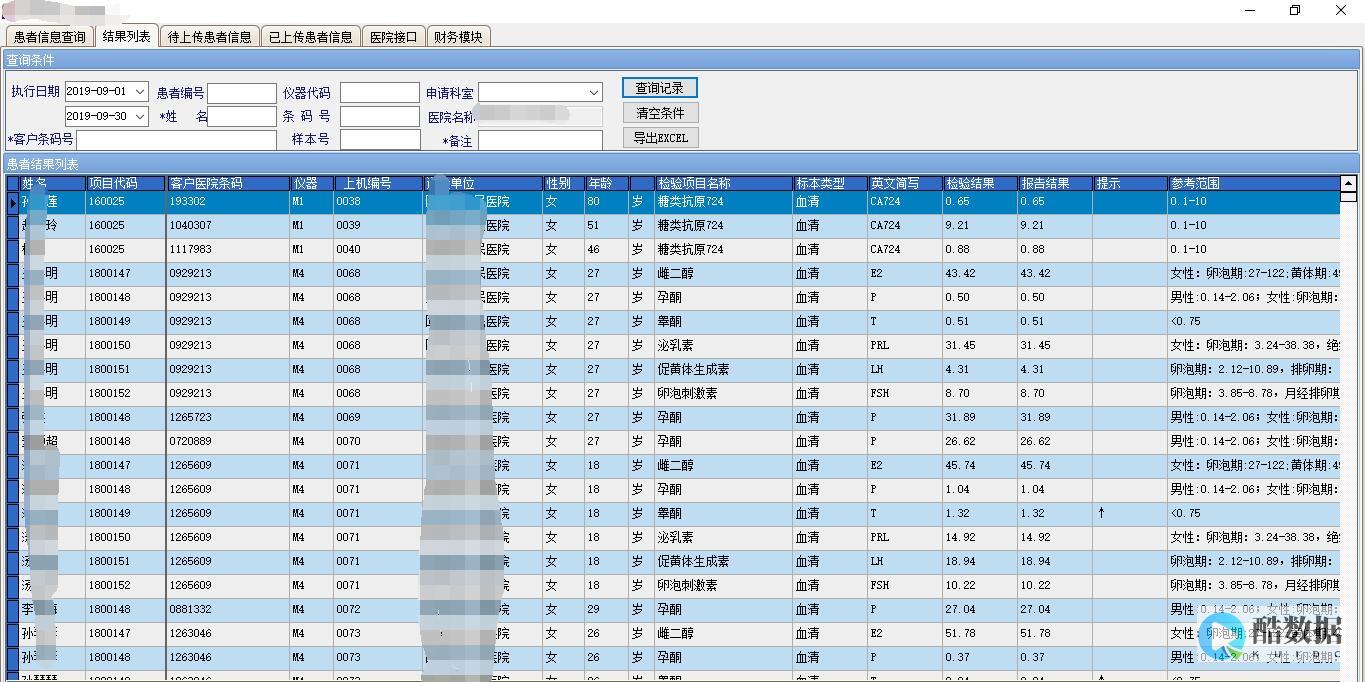The image size is (1365, 682).
Task: Click the 标本类型 column header
Action: (x=829, y=183)
